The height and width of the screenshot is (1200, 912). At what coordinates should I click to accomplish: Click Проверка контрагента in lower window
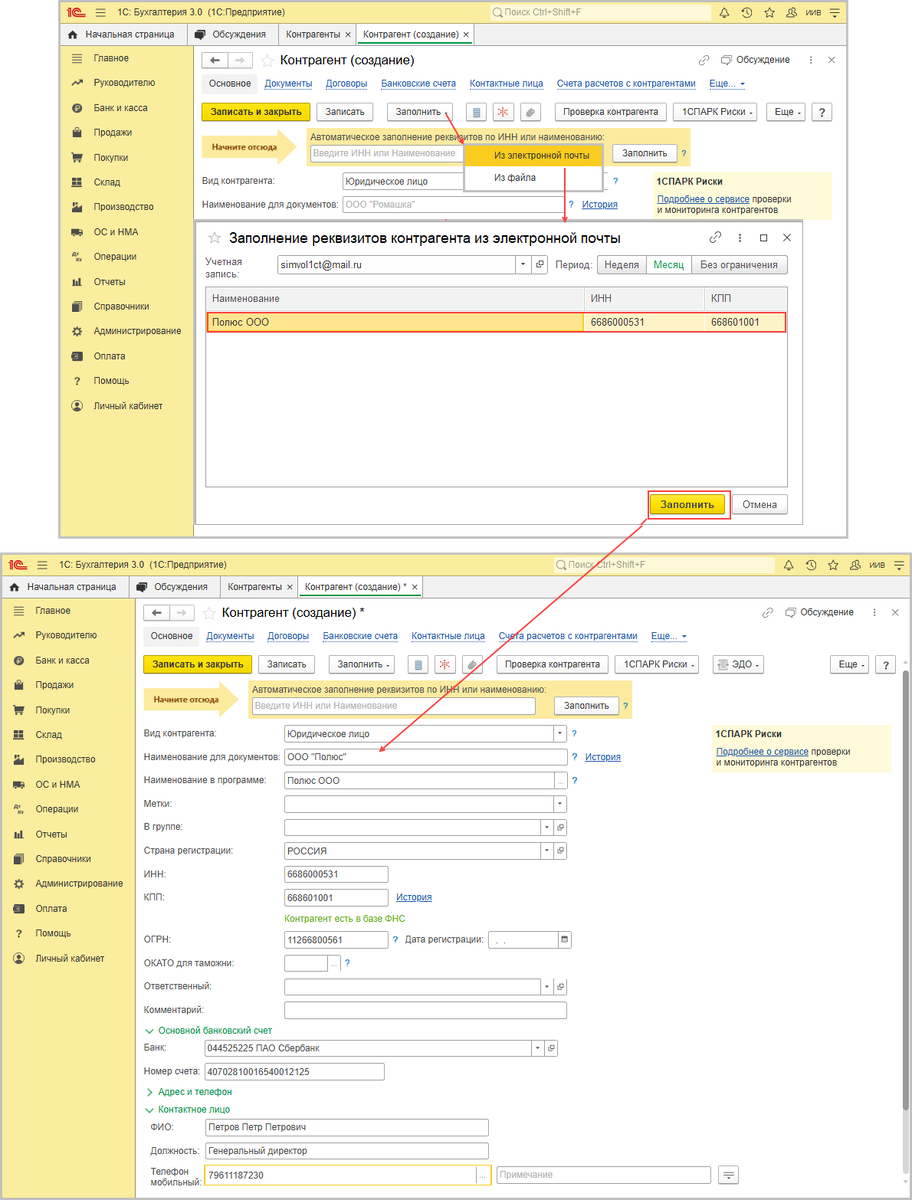[552, 664]
